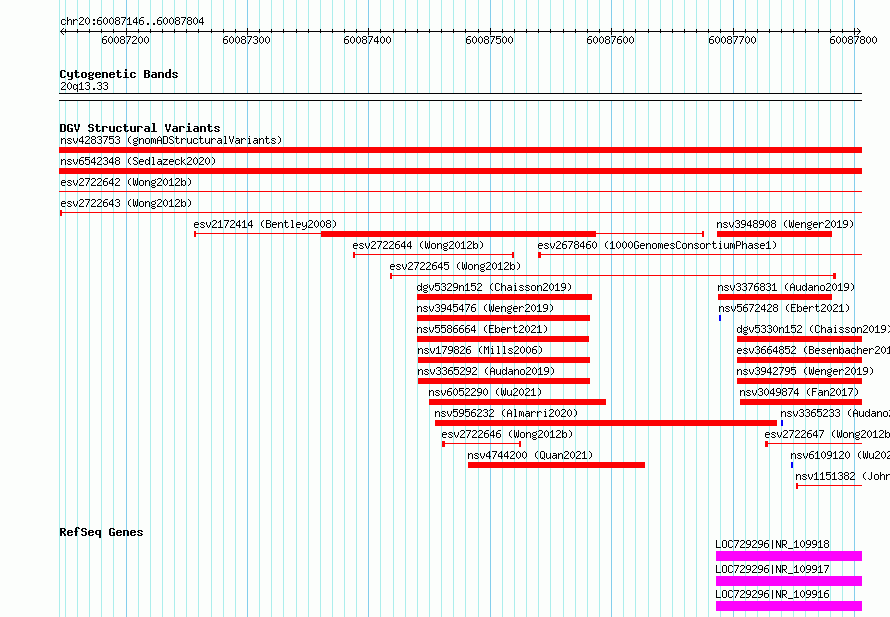Image resolution: width=890 pixels, height=617 pixels.
Task: Select esv2722647 Wong2012b label
Action: tap(827, 434)
